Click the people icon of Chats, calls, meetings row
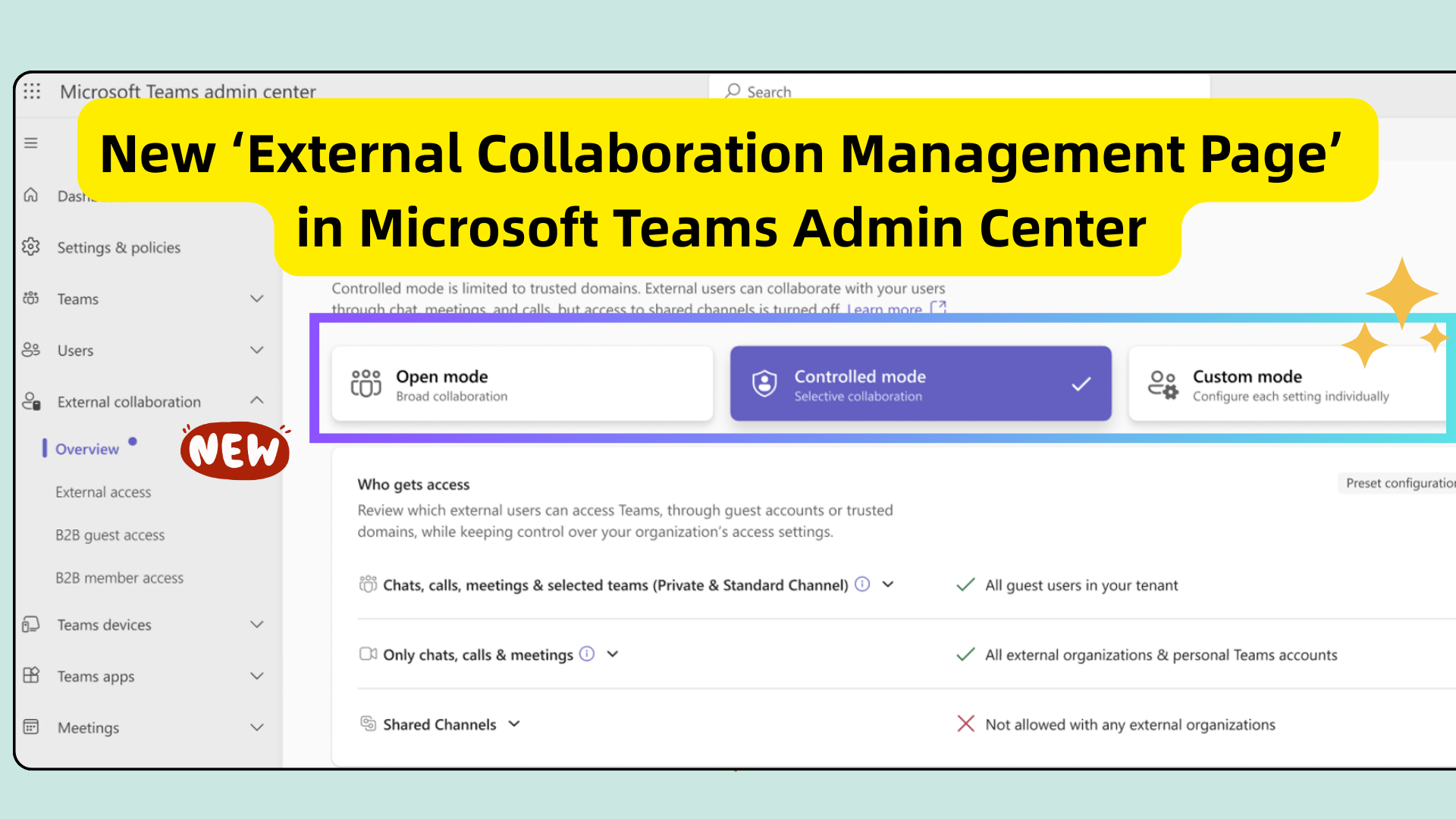This screenshot has height=819, width=1456. point(368,584)
